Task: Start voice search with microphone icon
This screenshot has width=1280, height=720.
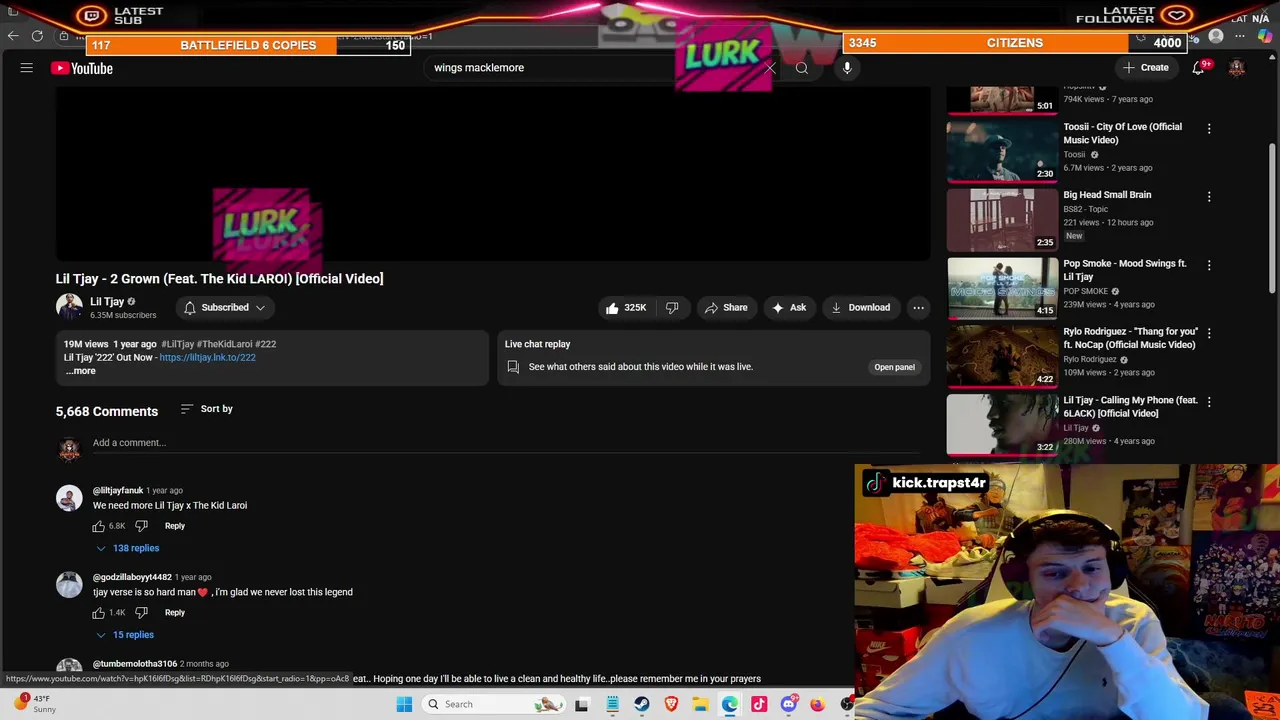Action: tap(847, 68)
